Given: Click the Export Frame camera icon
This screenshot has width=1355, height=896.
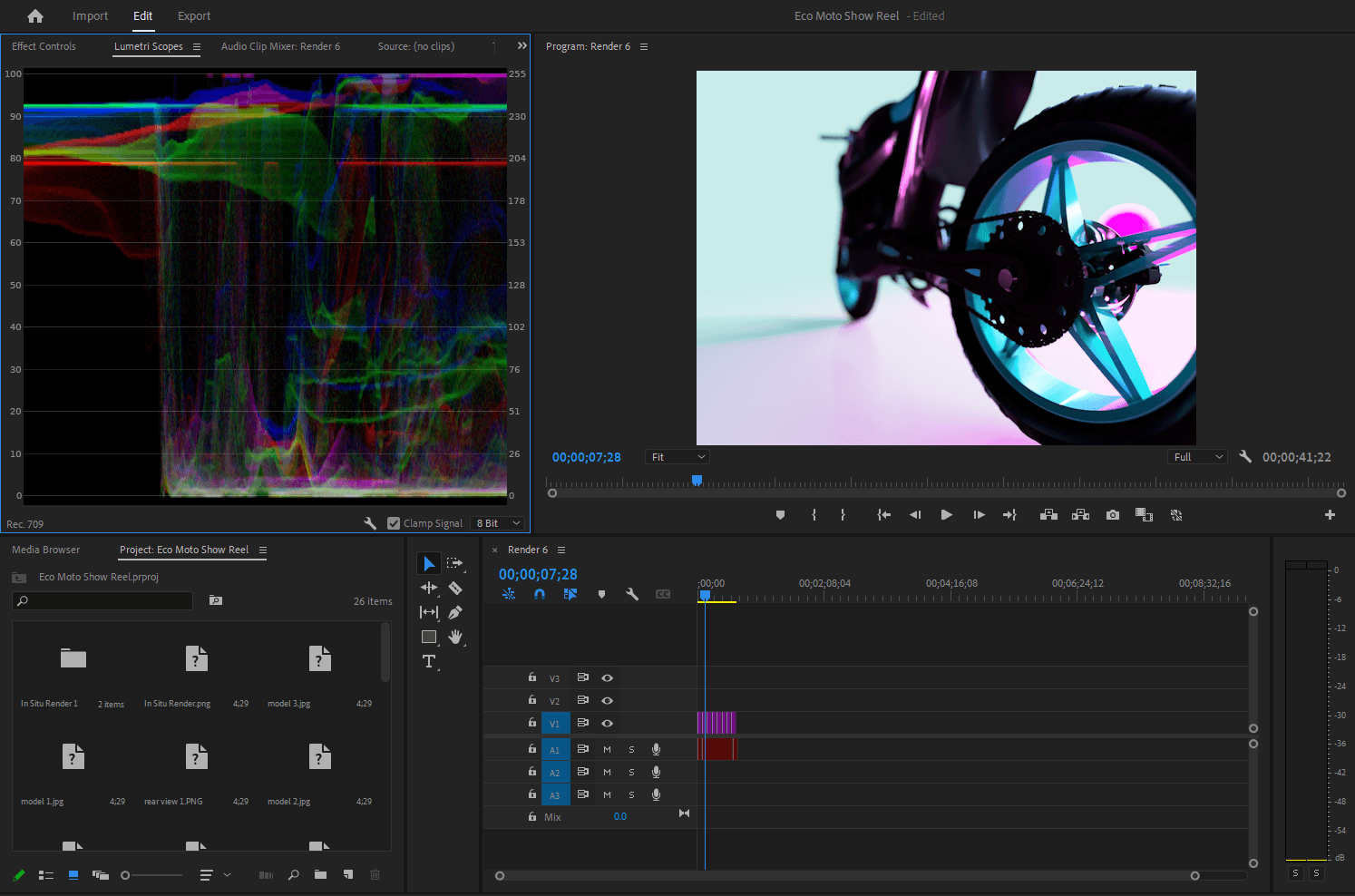Looking at the screenshot, I should coord(1112,515).
